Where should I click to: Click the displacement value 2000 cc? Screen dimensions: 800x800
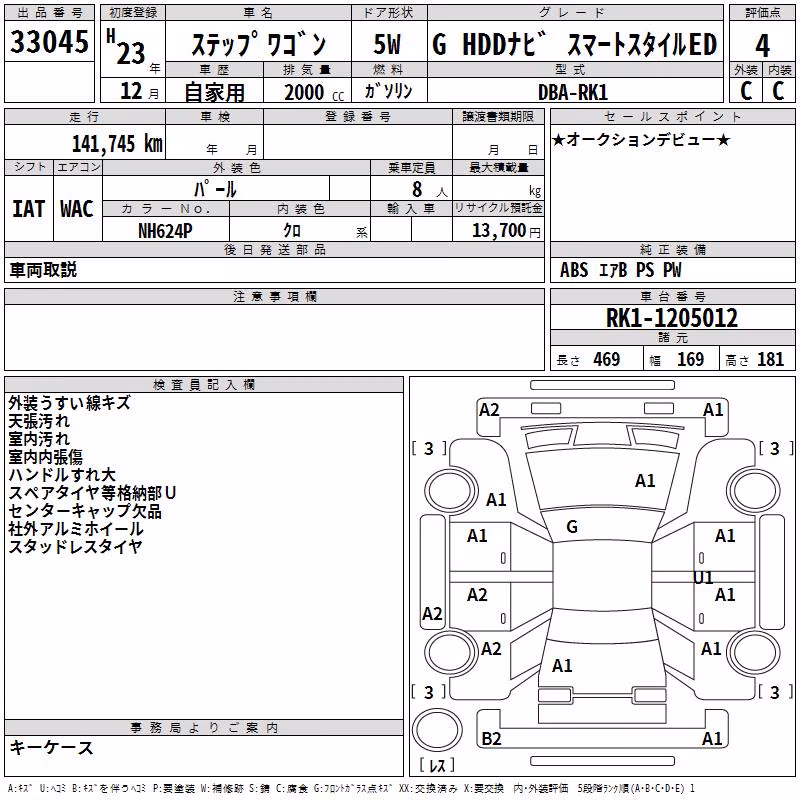314,92
